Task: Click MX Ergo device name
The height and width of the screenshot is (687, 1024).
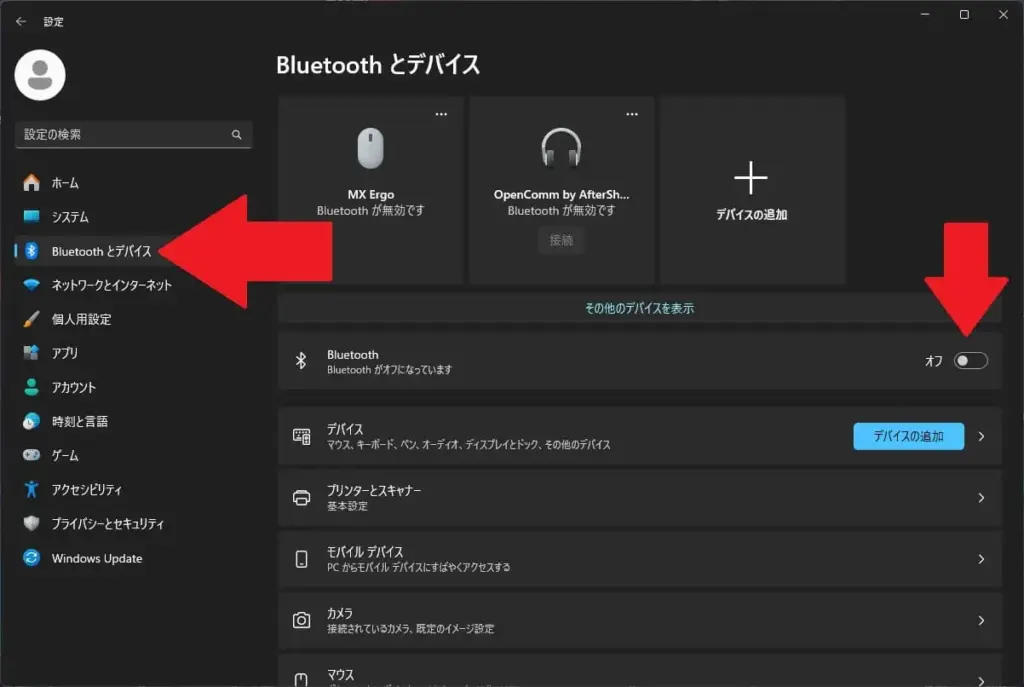Action: (x=370, y=195)
